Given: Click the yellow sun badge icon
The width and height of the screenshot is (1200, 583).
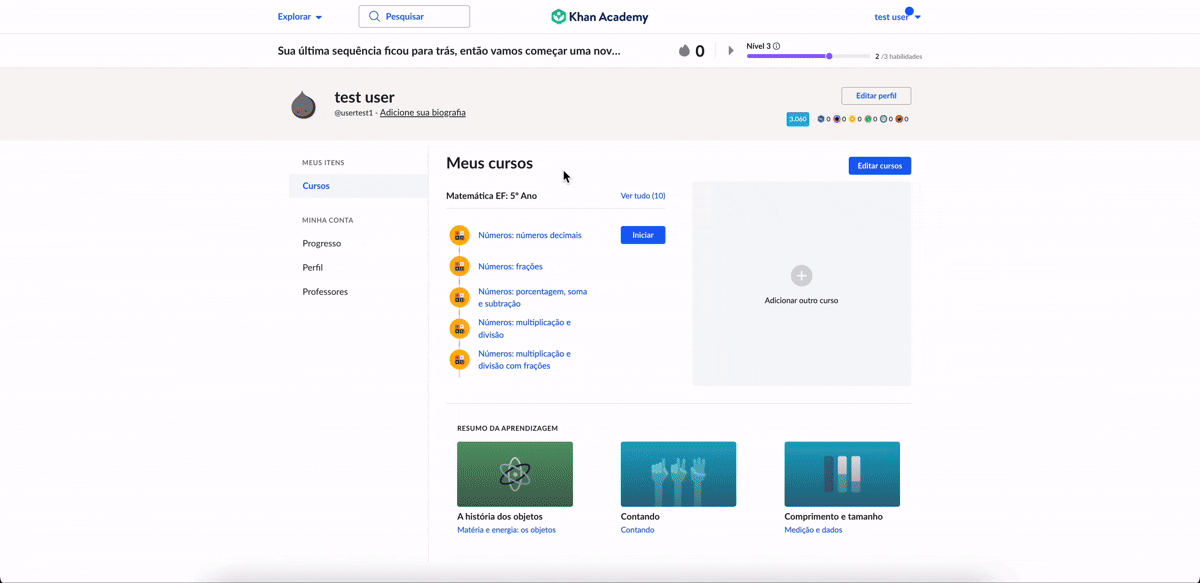Looking at the screenshot, I should [x=852, y=119].
